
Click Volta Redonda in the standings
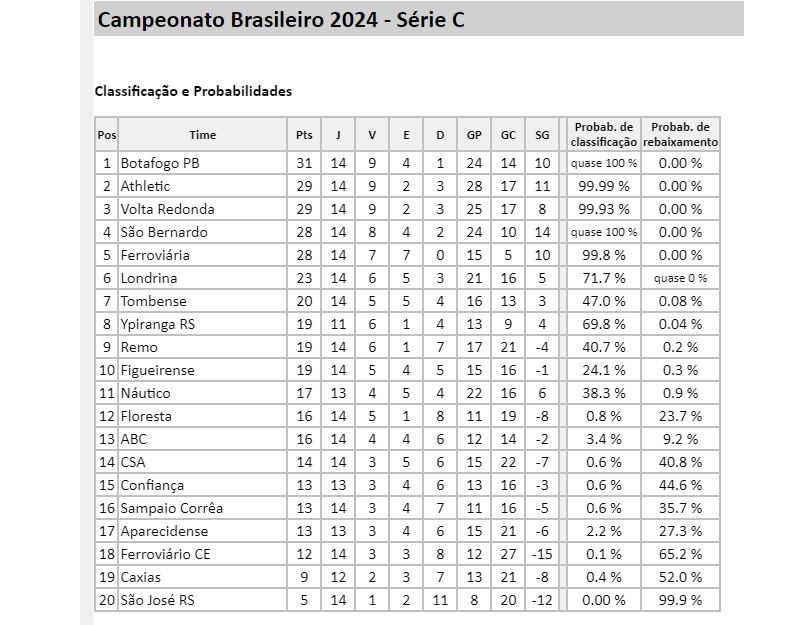(x=167, y=209)
